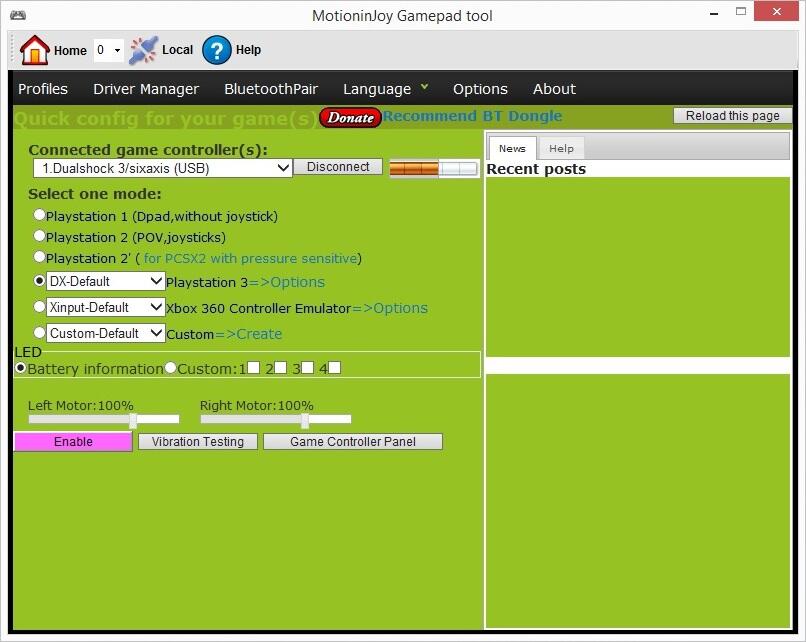Click the Vibration Testing button
This screenshot has width=806, height=642.
[x=198, y=442]
